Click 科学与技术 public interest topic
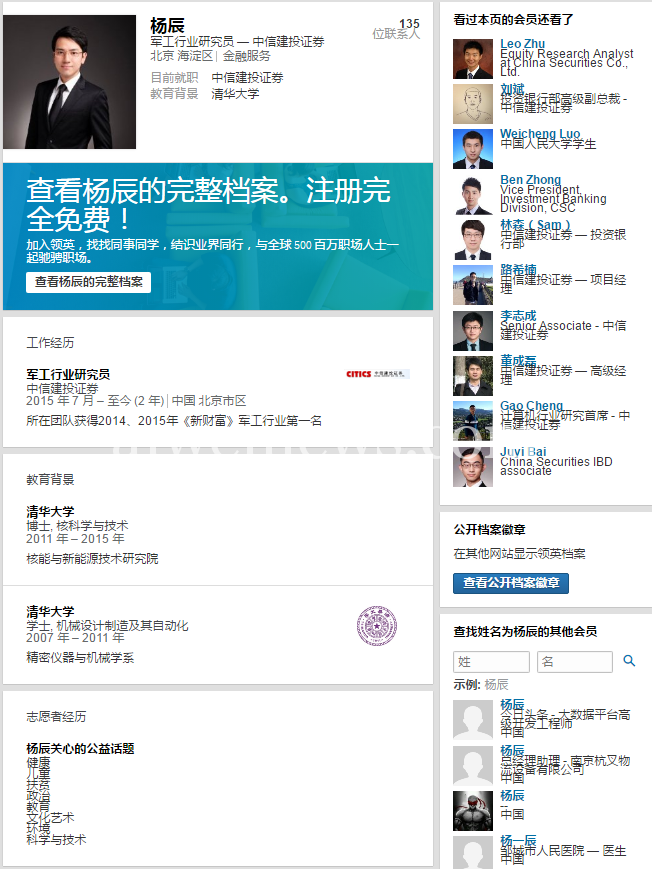This screenshot has width=652, height=869. (56, 840)
